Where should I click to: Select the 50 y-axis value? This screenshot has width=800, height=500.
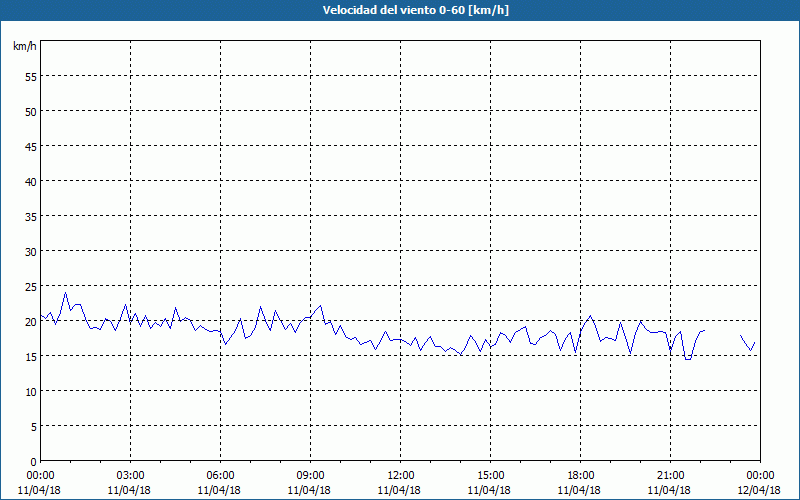pyautogui.click(x=31, y=114)
